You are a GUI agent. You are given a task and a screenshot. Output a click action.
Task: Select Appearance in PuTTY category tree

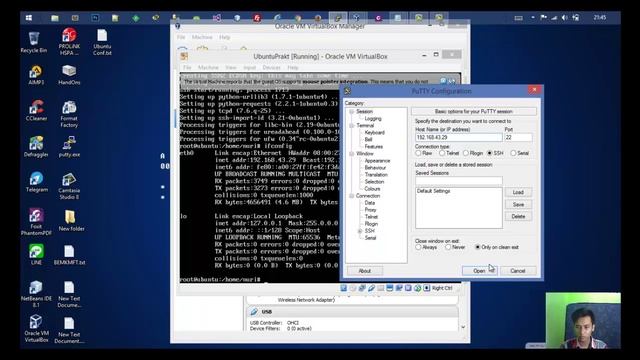coord(377,161)
